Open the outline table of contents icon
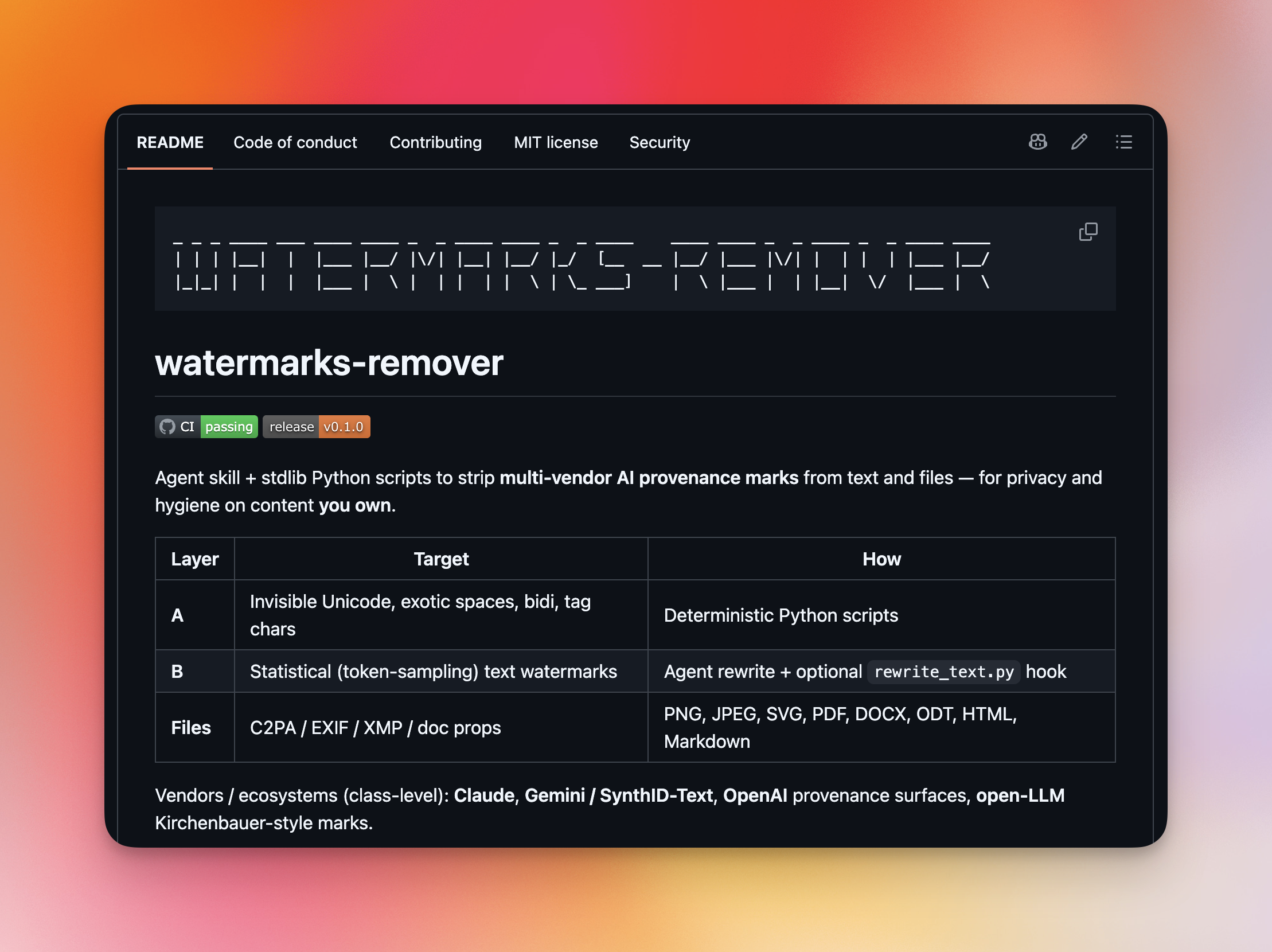 pos(1123,142)
